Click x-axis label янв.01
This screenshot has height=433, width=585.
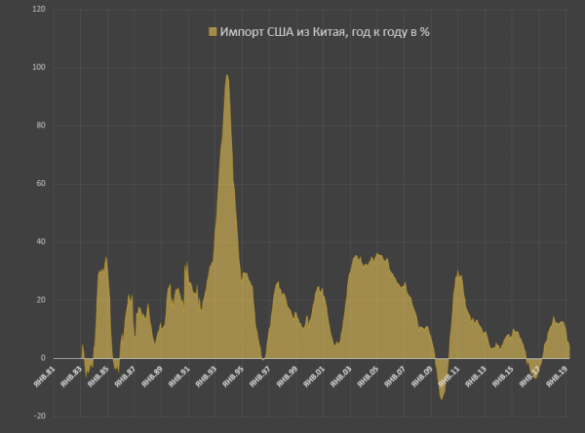coord(314,377)
